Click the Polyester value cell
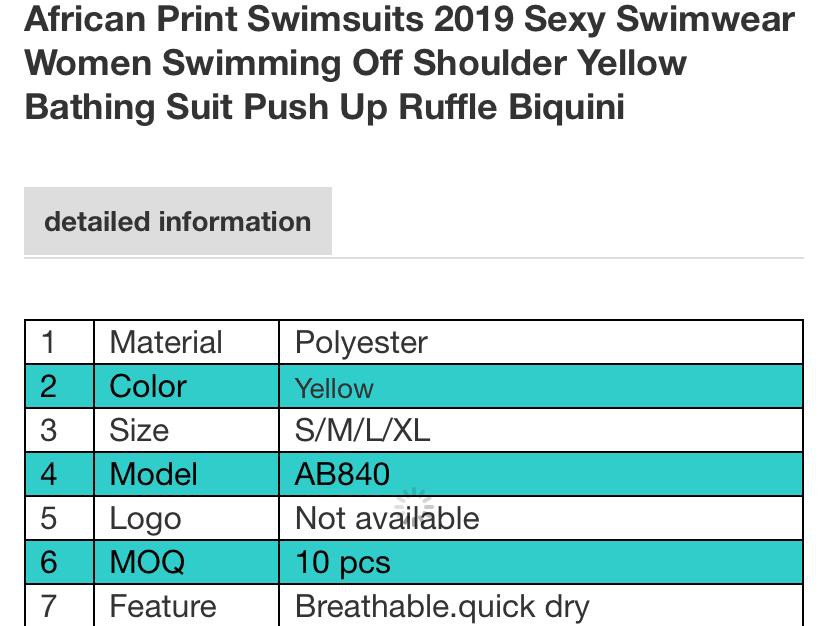The height and width of the screenshot is (626, 828). (x=361, y=342)
